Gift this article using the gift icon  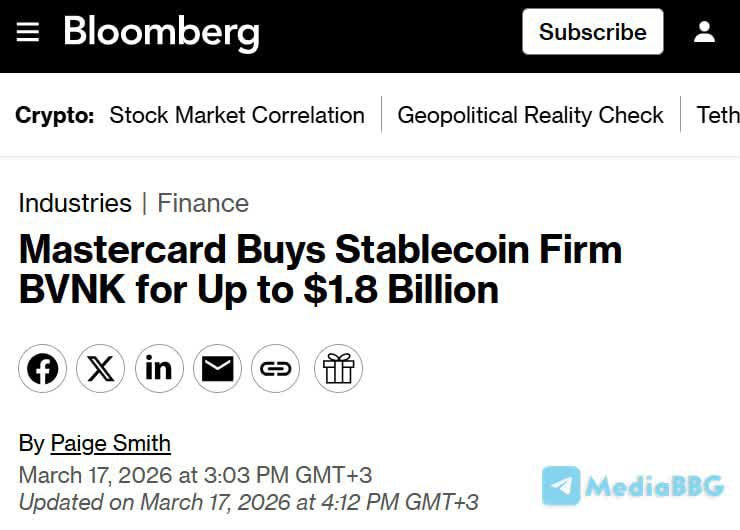[x=338, y=370]
